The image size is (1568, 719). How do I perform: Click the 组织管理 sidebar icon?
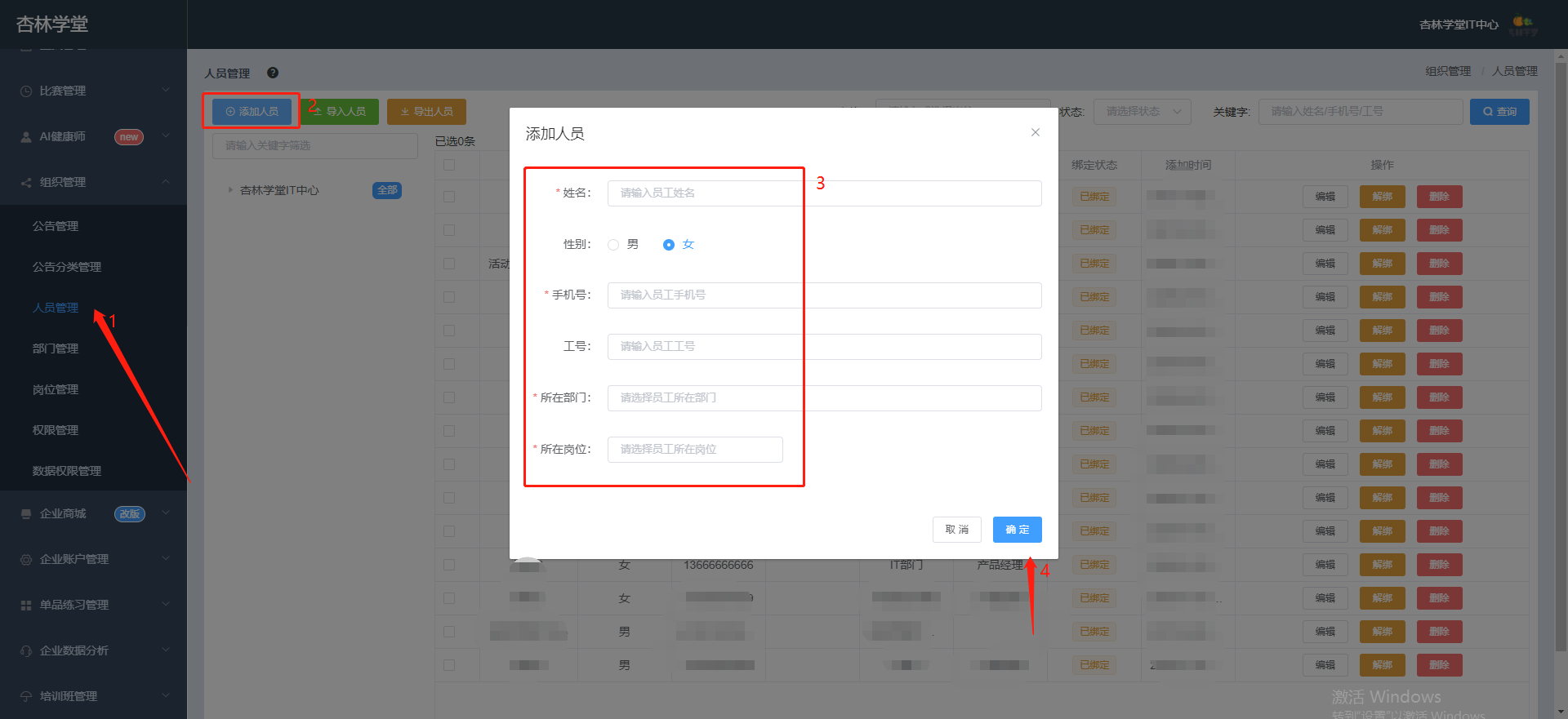pos(26,182)
